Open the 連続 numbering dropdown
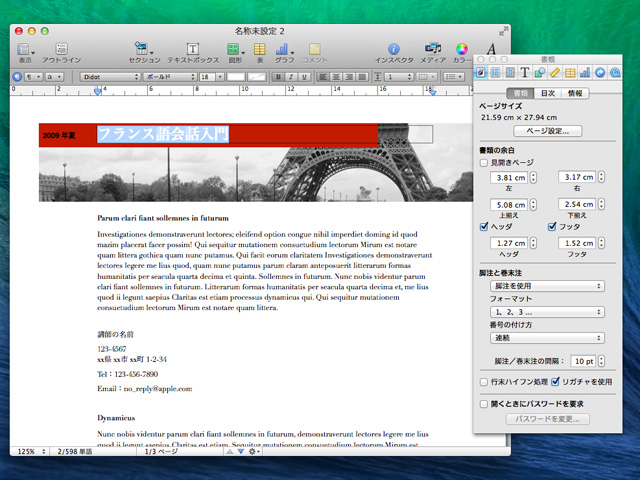The image size is (640, 480). 547,338
